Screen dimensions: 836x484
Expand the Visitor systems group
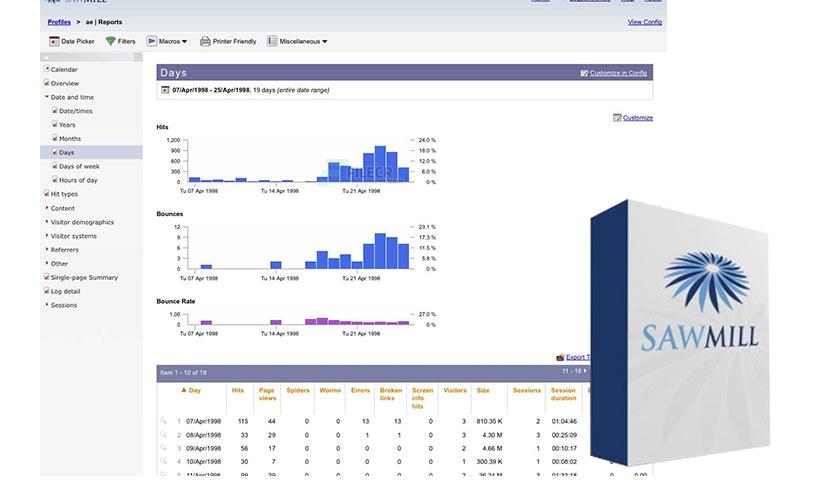coord(46,236)
